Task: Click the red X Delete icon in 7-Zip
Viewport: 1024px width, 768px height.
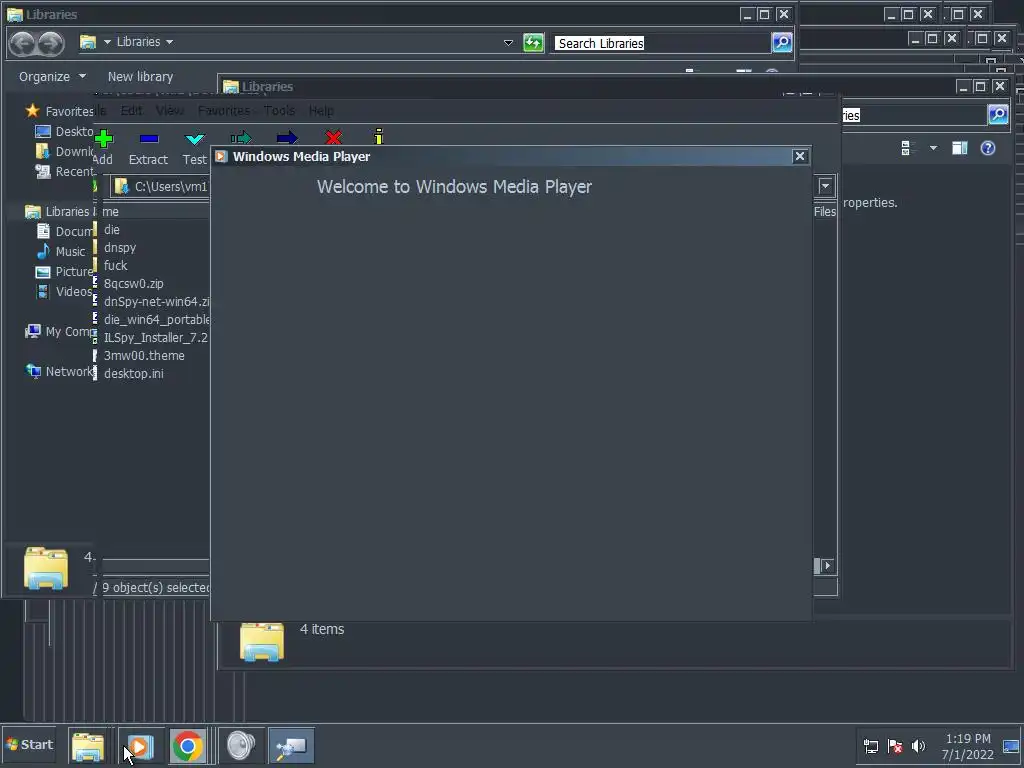Action: pos(333,138)
